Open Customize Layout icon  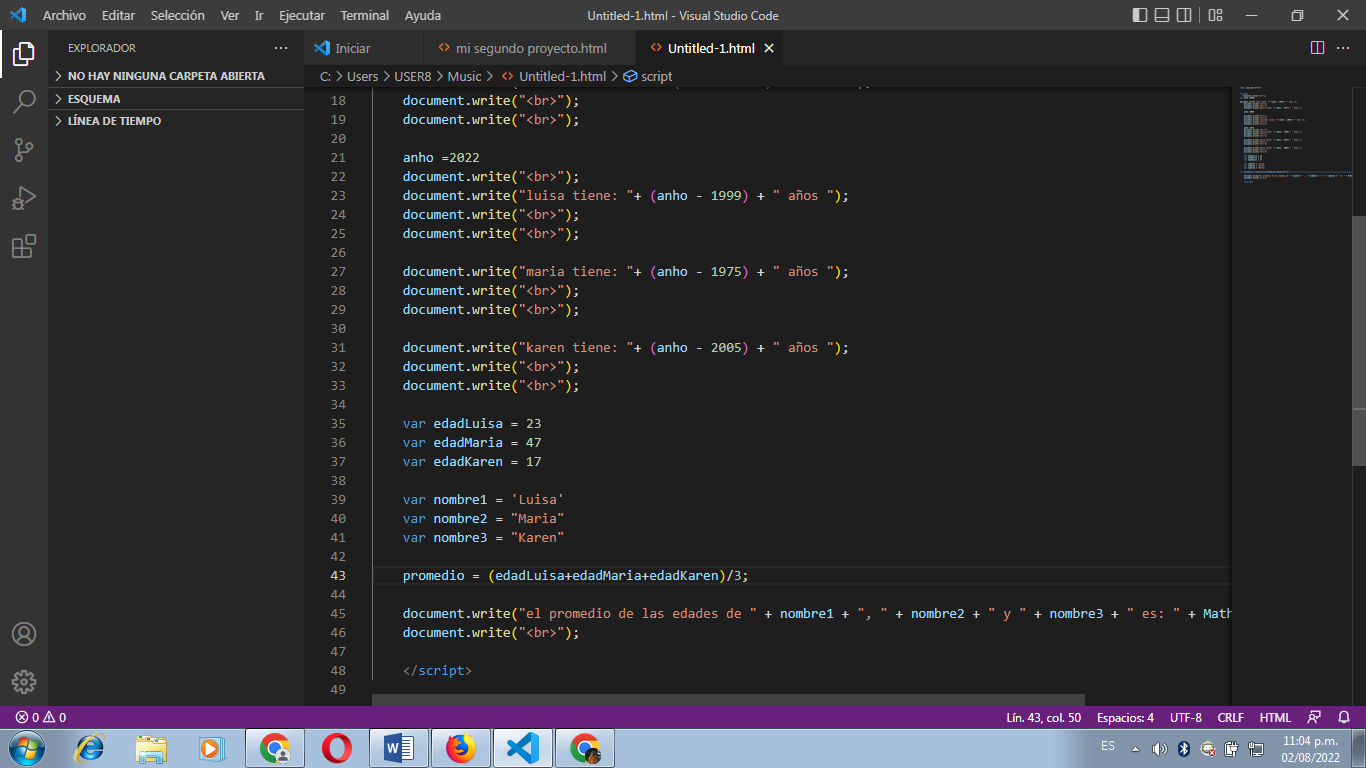coord(1215,15)
